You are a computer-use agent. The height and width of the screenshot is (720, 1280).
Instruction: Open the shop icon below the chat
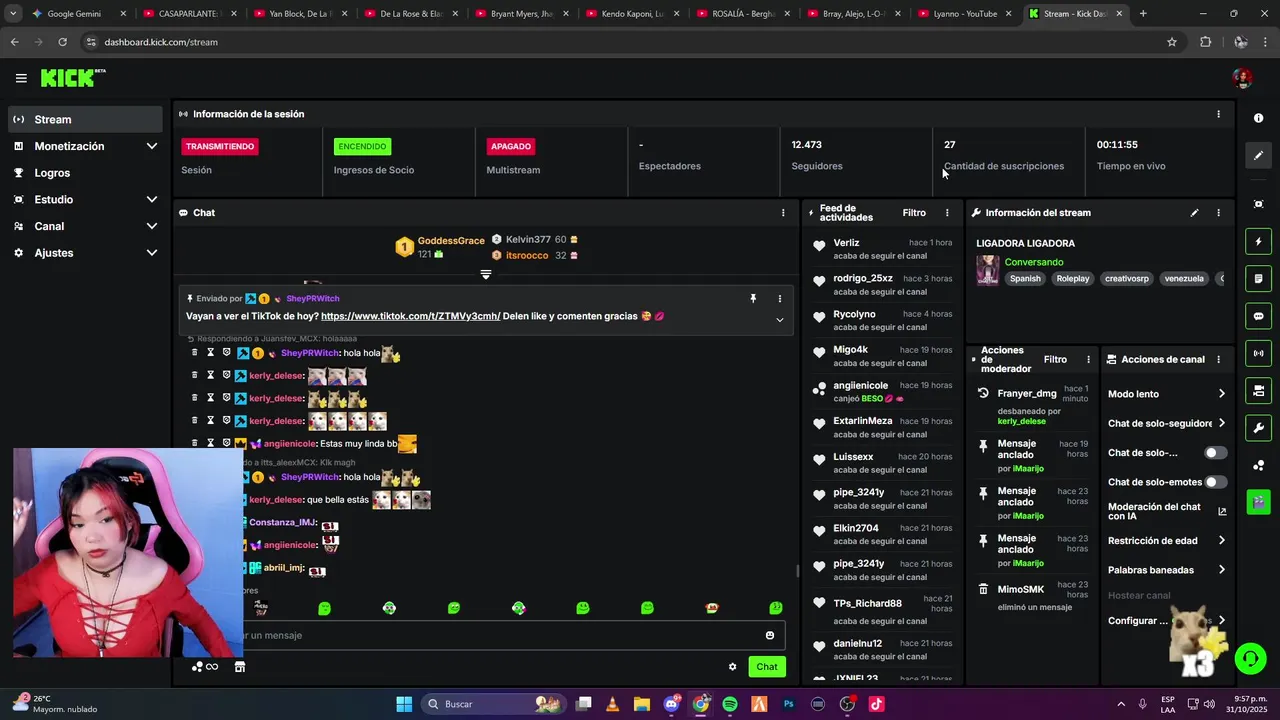coord(240,667)
